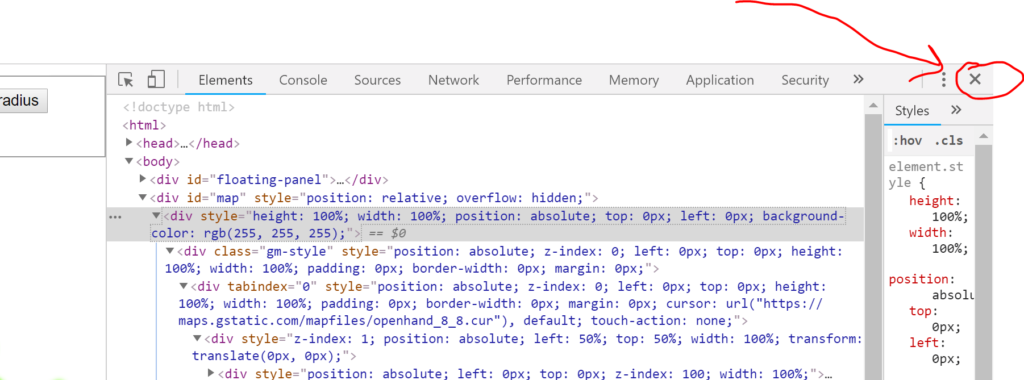The height and width of the screenshot is (380, 1024).
Task: Open the Security tab
Action: click(805, 80)
